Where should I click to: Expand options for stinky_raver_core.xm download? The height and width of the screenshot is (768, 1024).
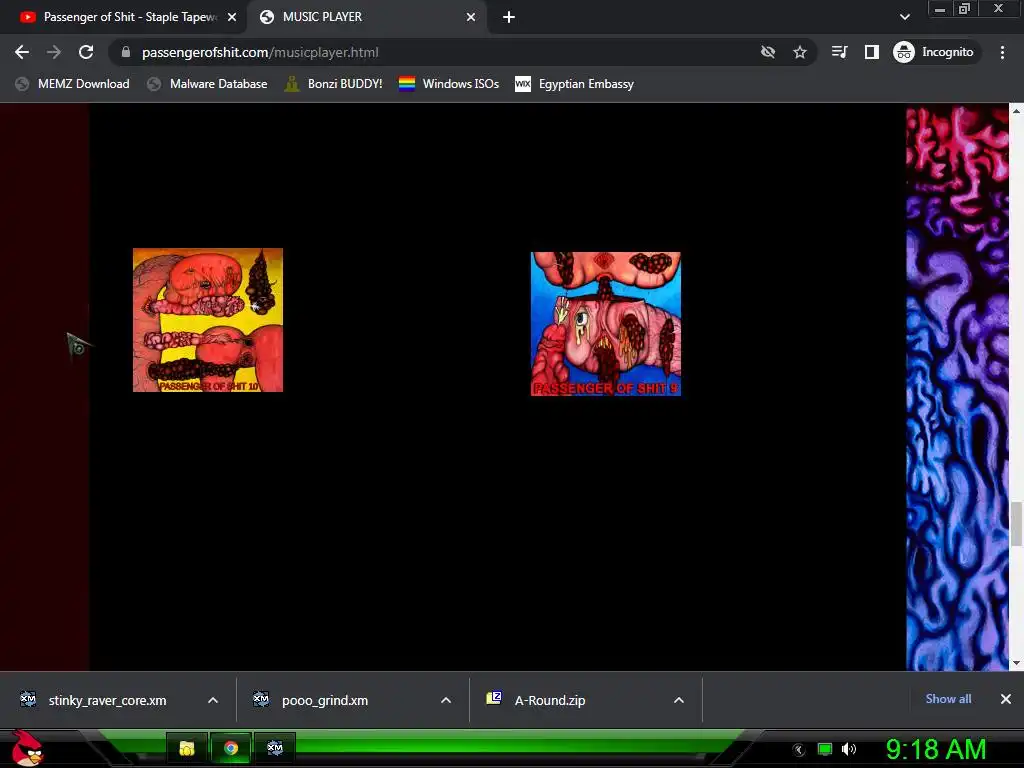213,700
